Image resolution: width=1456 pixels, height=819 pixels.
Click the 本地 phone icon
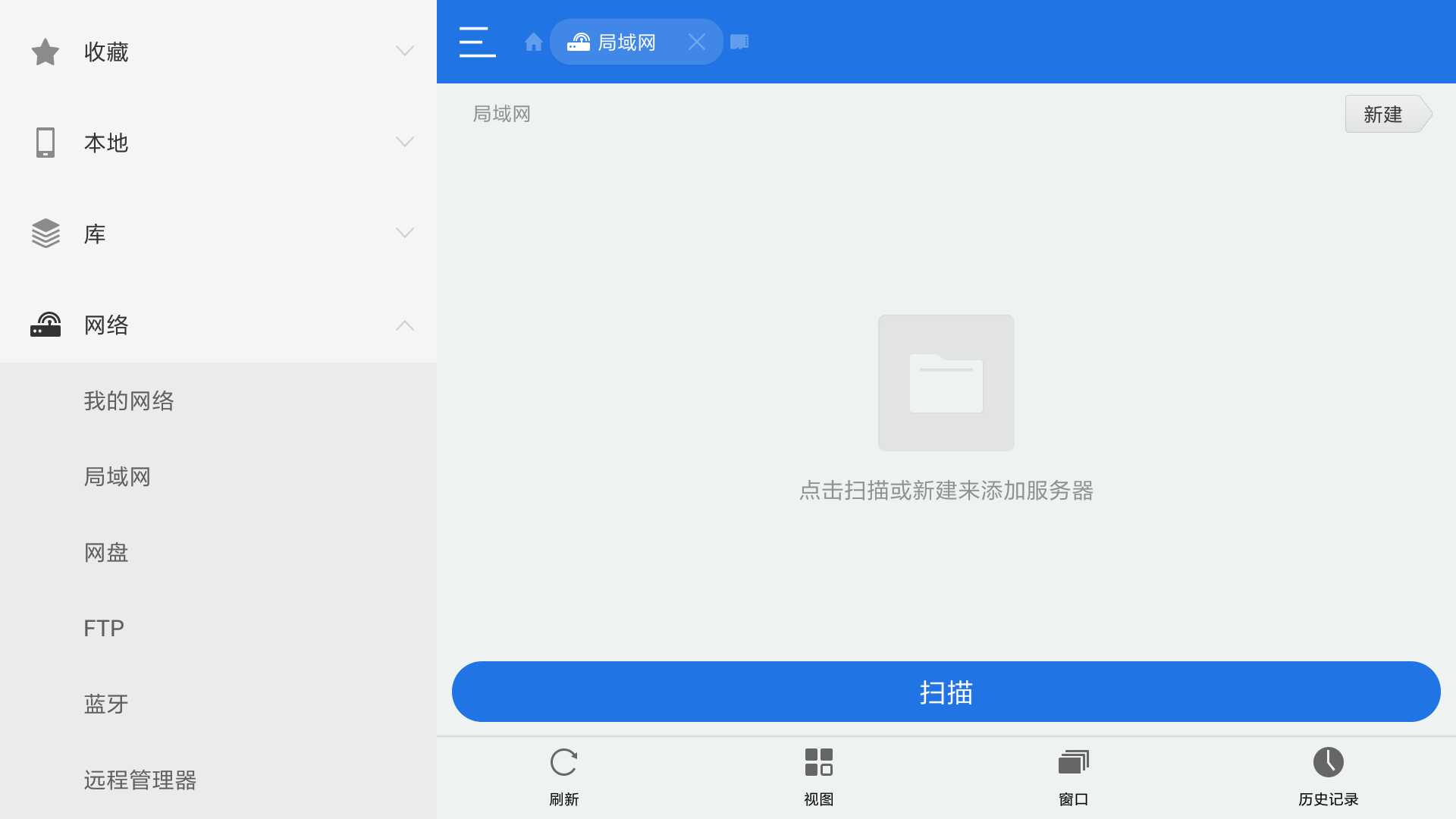pos(45,143)
